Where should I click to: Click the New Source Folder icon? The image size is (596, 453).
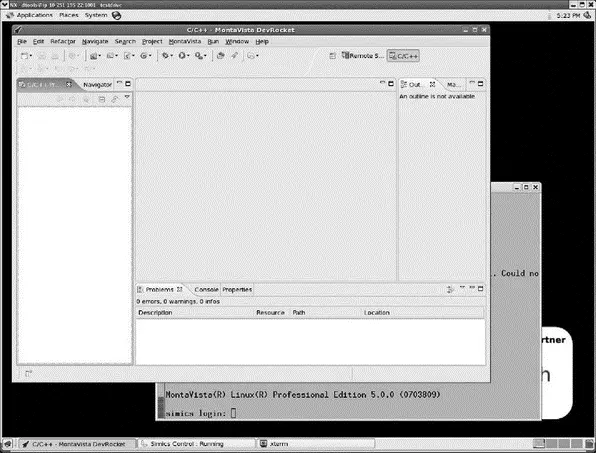[110, 56]
